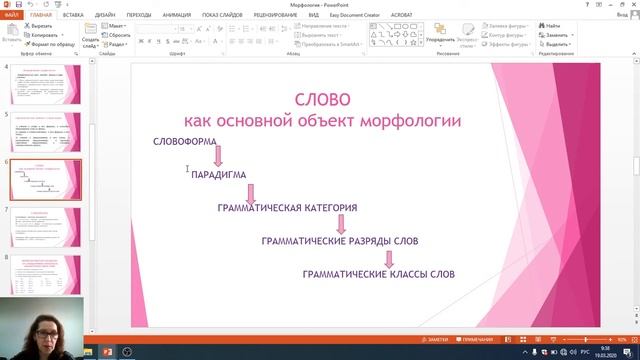This screenshot has width=640, height=360.
Task: Toggle italic (К) formatting
Action: pyautogui.click(x=150, y=41)
